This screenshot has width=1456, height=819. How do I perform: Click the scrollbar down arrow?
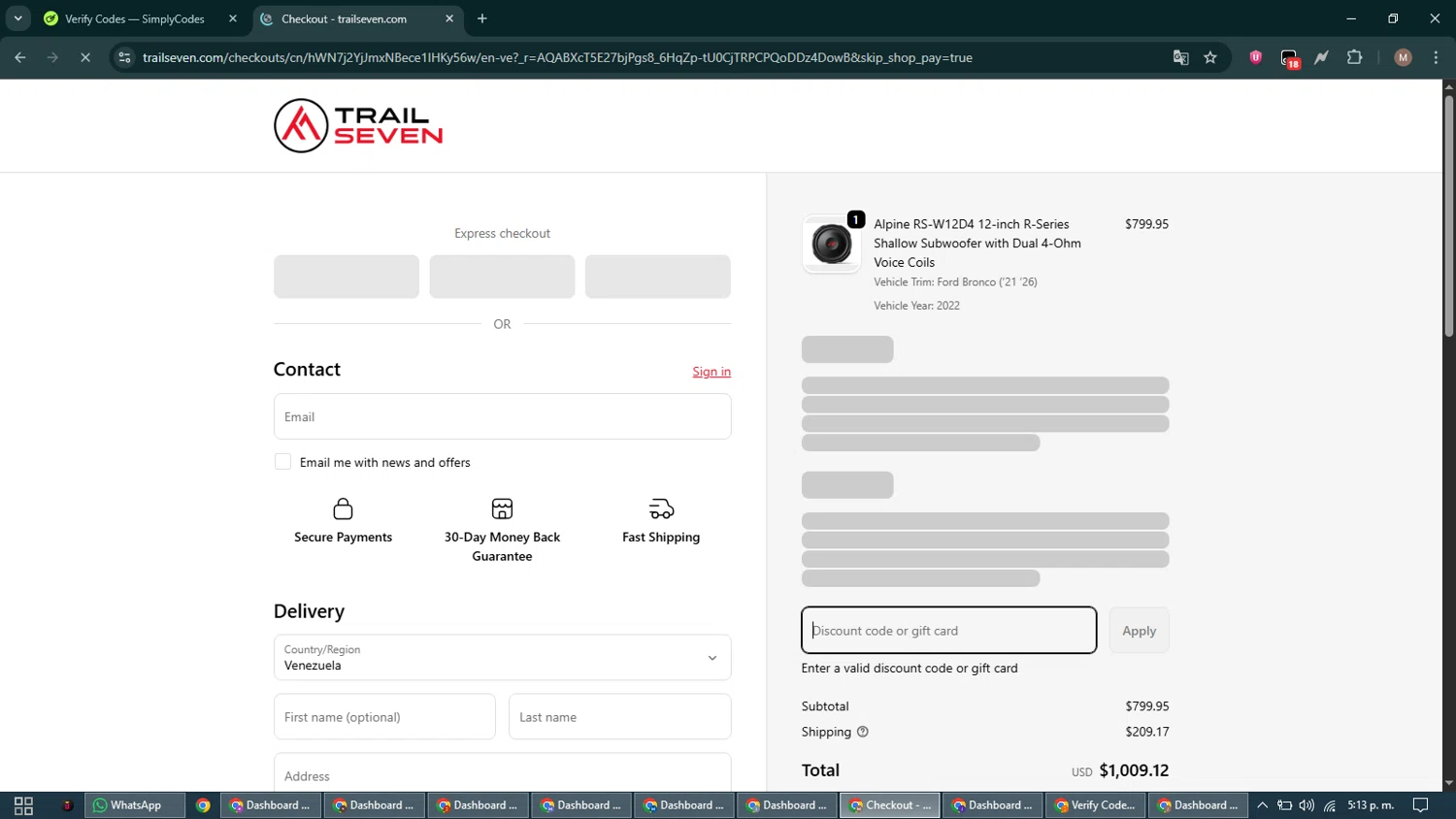click(x=1448, y=783)
